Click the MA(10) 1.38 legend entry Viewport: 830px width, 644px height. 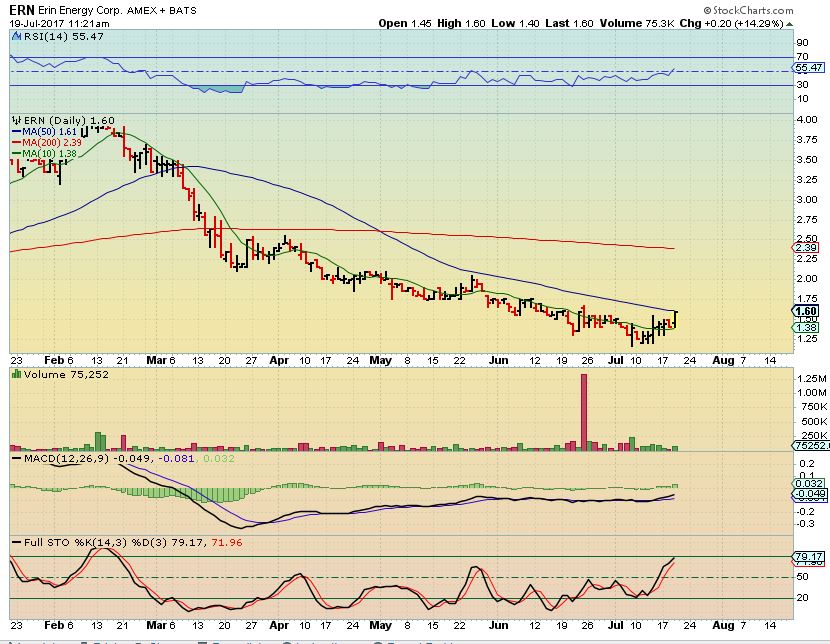click(x=44, y=154)
